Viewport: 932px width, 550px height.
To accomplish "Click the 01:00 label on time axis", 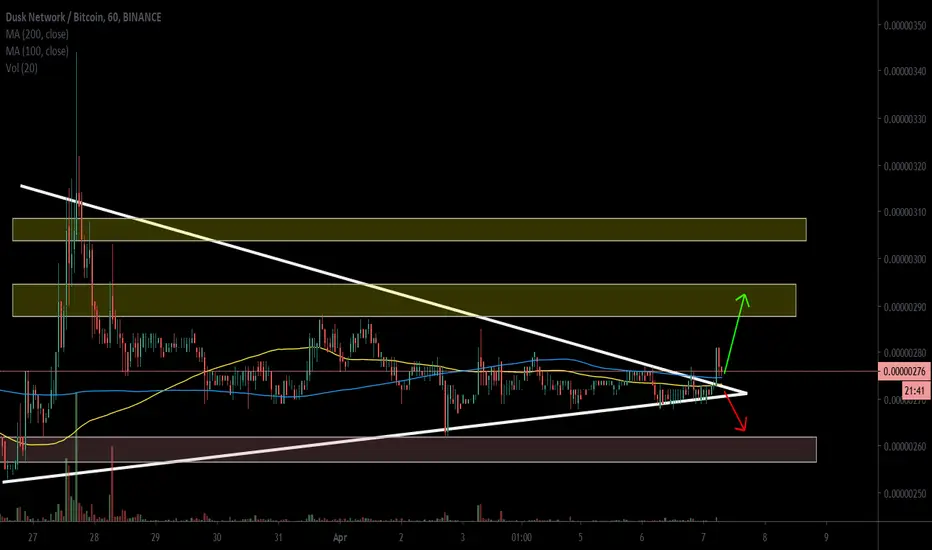I will pyautogui.click(x=521, y=538).
